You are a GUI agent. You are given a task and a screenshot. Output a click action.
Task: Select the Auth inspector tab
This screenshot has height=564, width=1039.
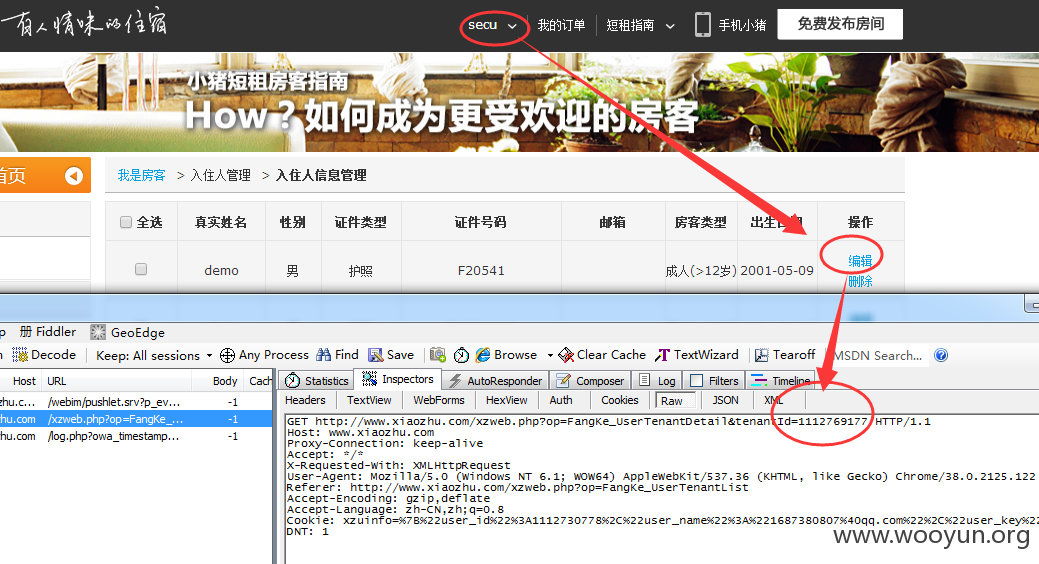561,400
